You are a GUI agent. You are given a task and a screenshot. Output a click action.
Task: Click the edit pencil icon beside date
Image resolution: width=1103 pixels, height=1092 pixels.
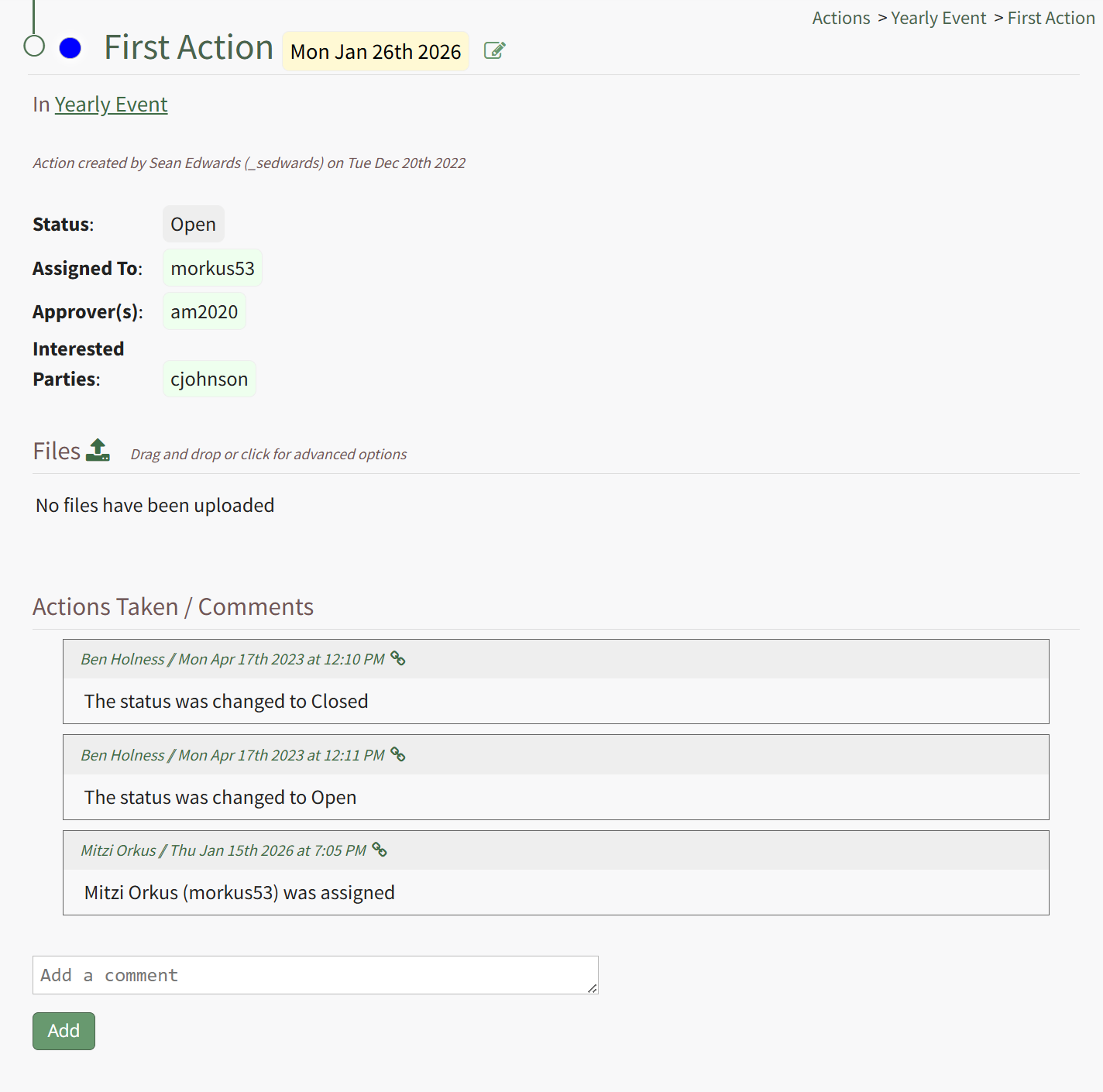click(494, 51)
